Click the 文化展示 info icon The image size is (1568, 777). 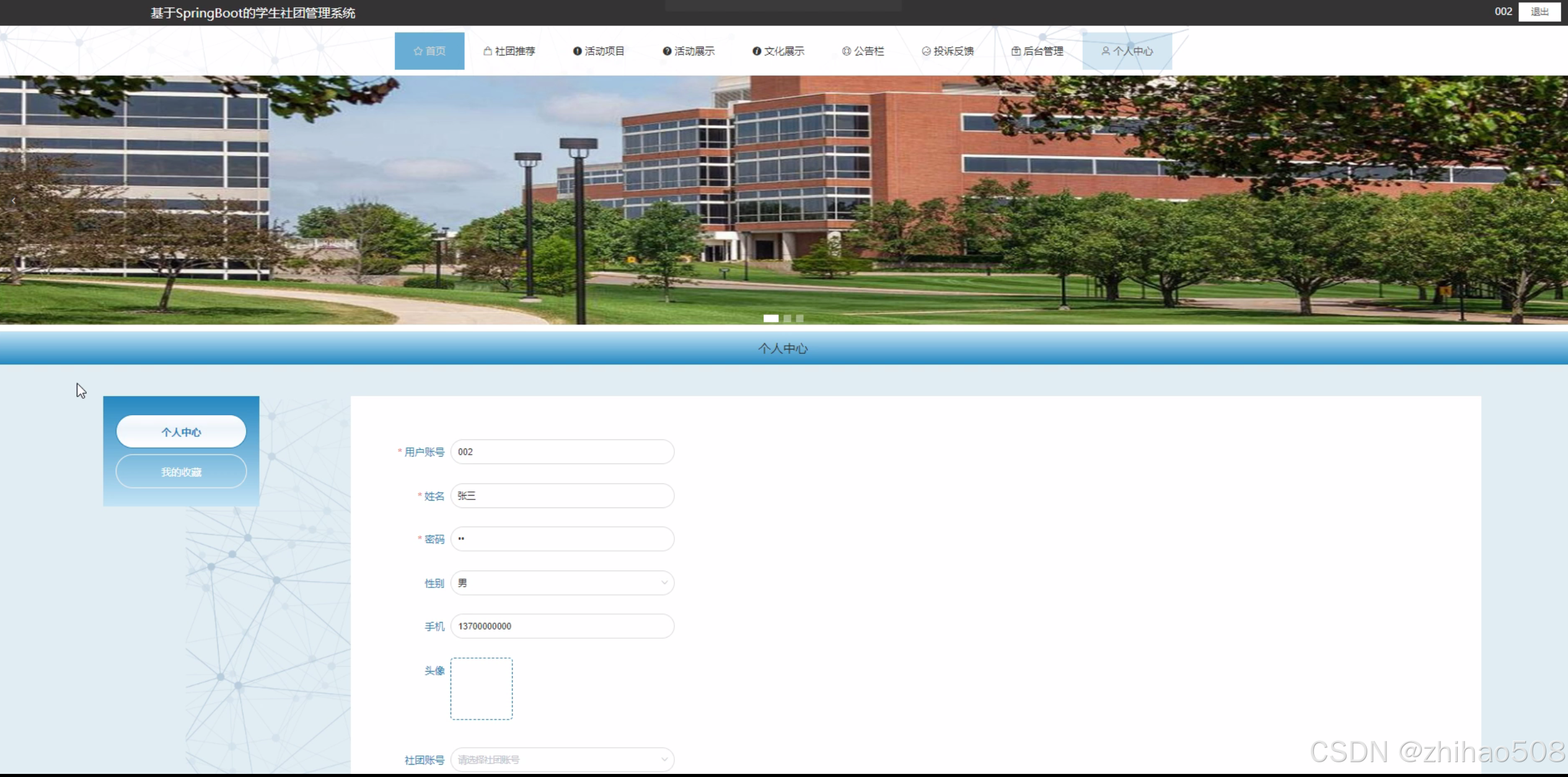click(756, 51)
